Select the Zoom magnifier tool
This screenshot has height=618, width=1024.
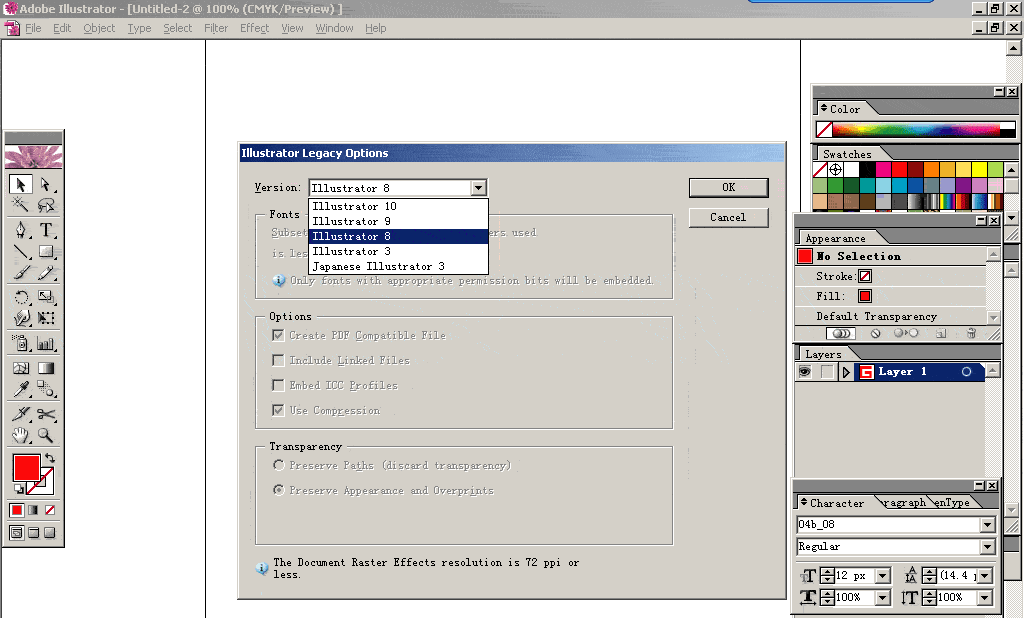point(46,435)
